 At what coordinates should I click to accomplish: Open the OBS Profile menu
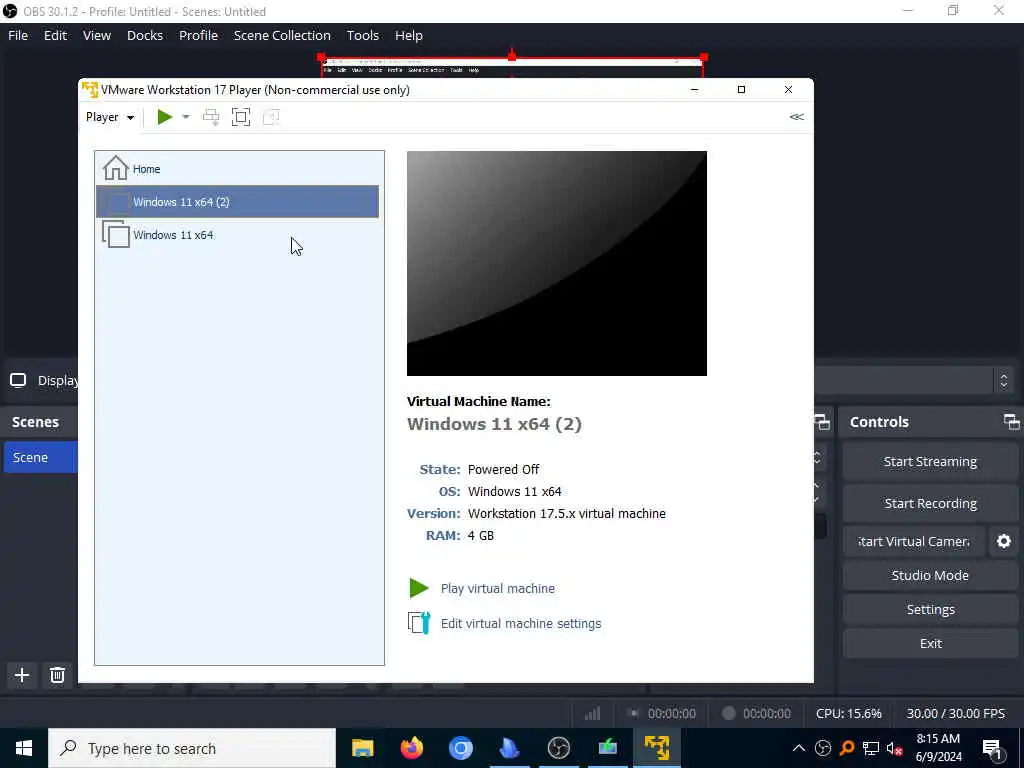pos(199,35)
